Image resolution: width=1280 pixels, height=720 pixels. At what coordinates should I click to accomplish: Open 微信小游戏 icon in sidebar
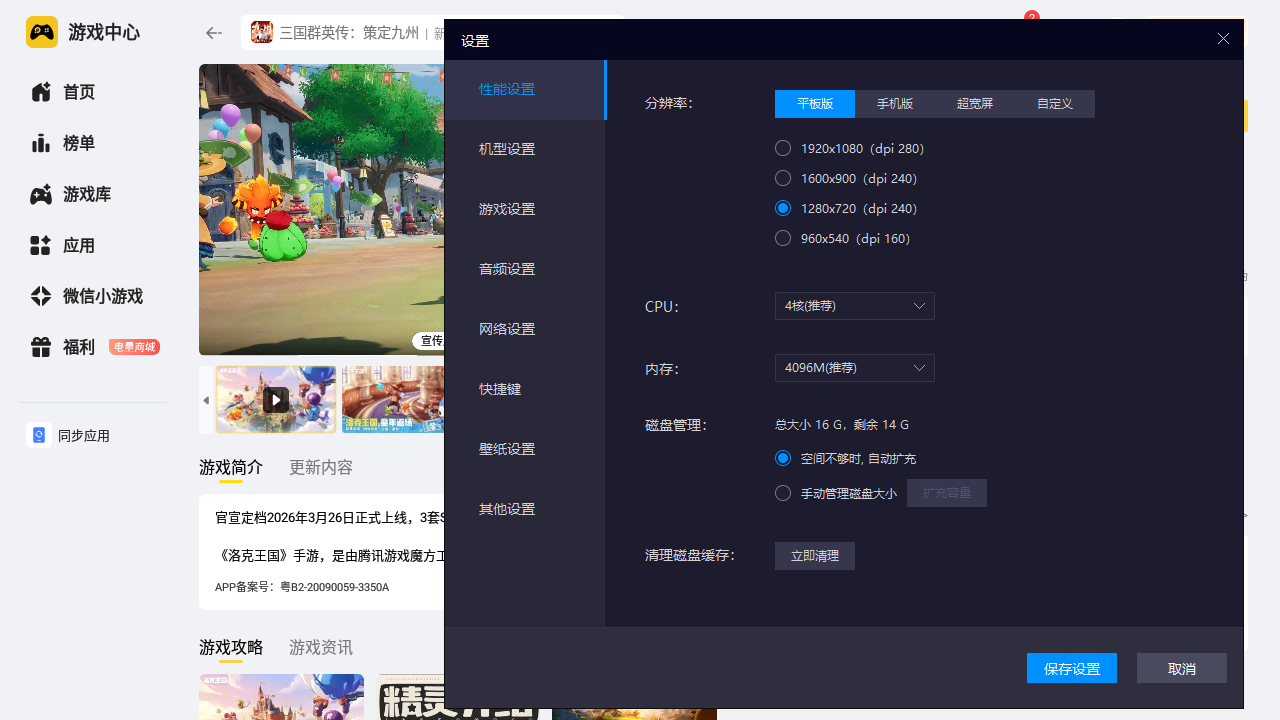point(41,296)
